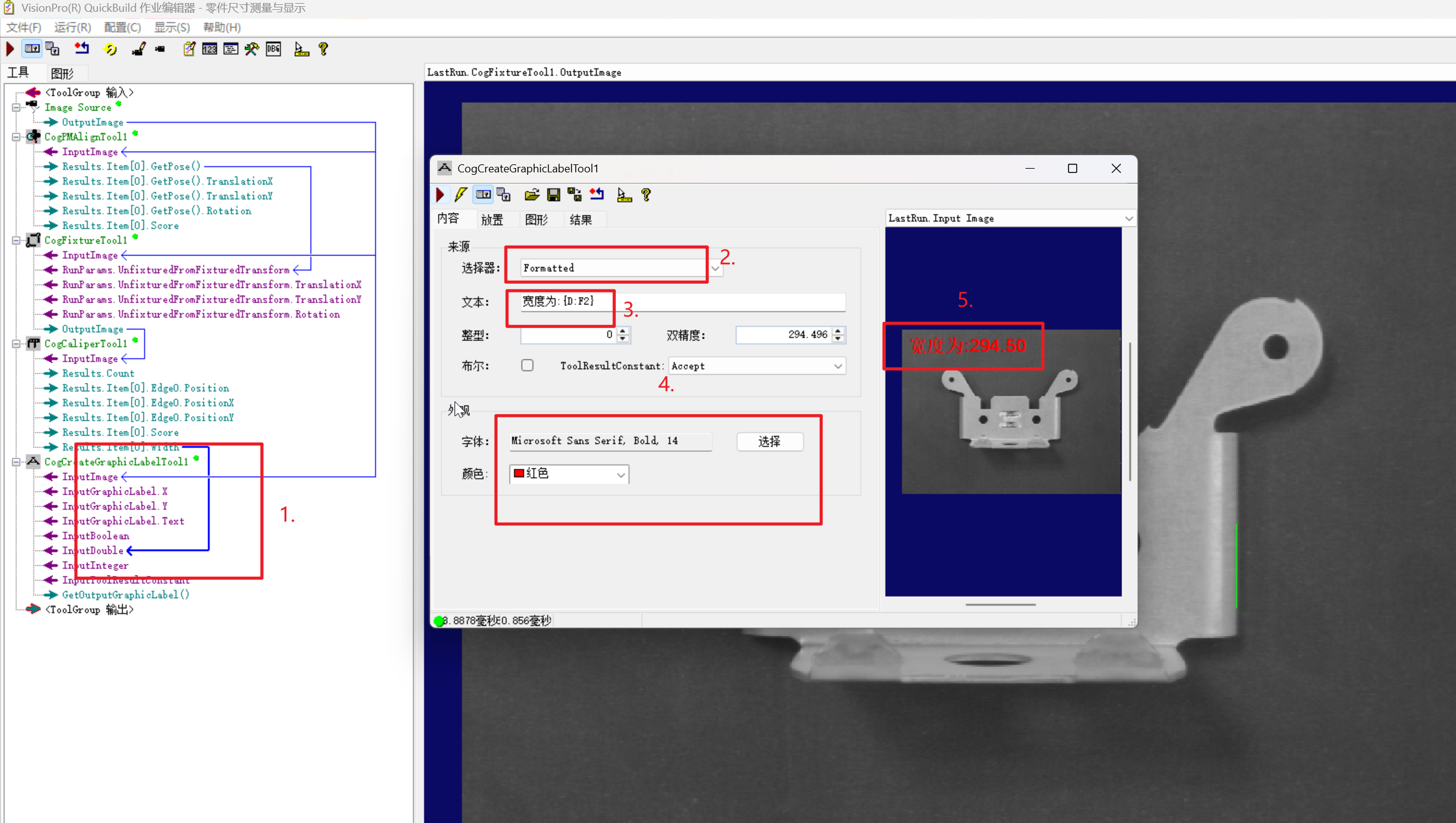
Task: Collapse the CogPMAlignTool1 tree node
Action: pos(16,137)
